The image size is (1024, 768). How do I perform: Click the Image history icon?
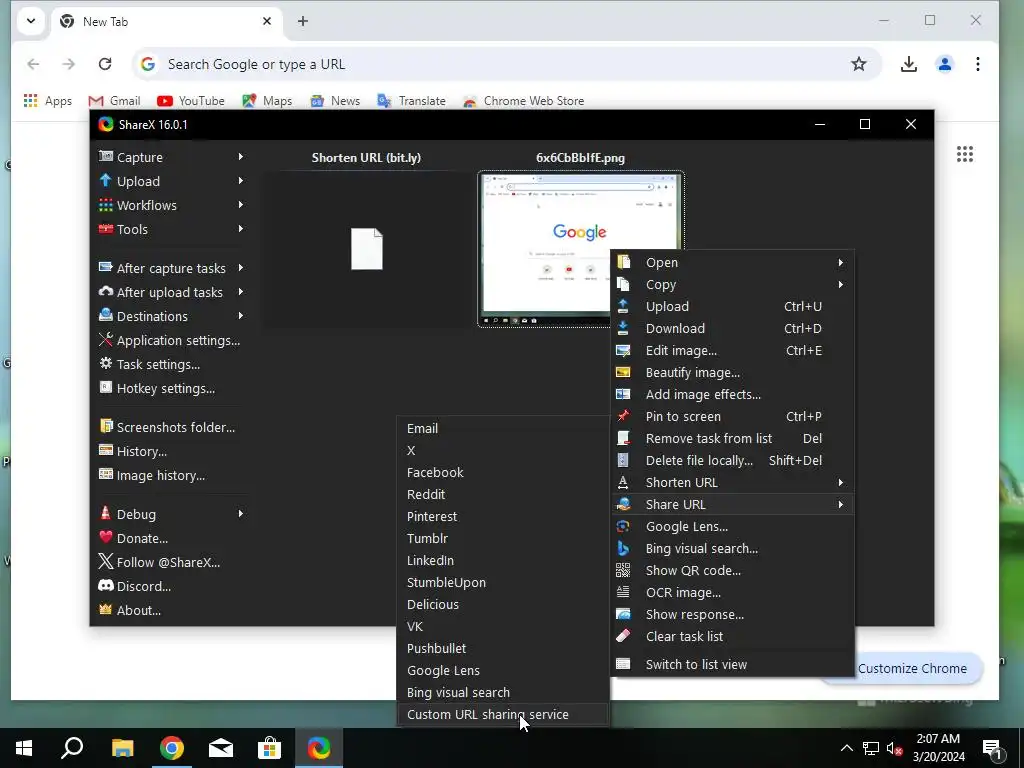105,475
